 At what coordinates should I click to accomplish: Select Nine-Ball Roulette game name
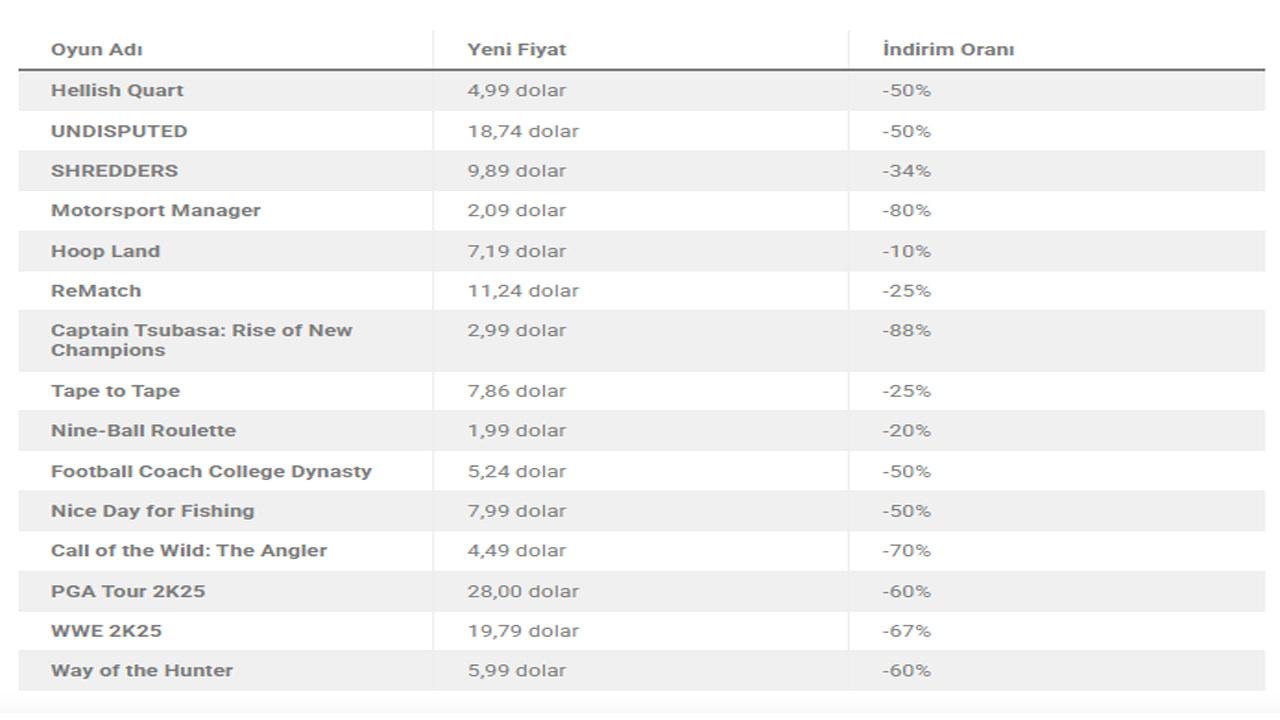[143, 430]
